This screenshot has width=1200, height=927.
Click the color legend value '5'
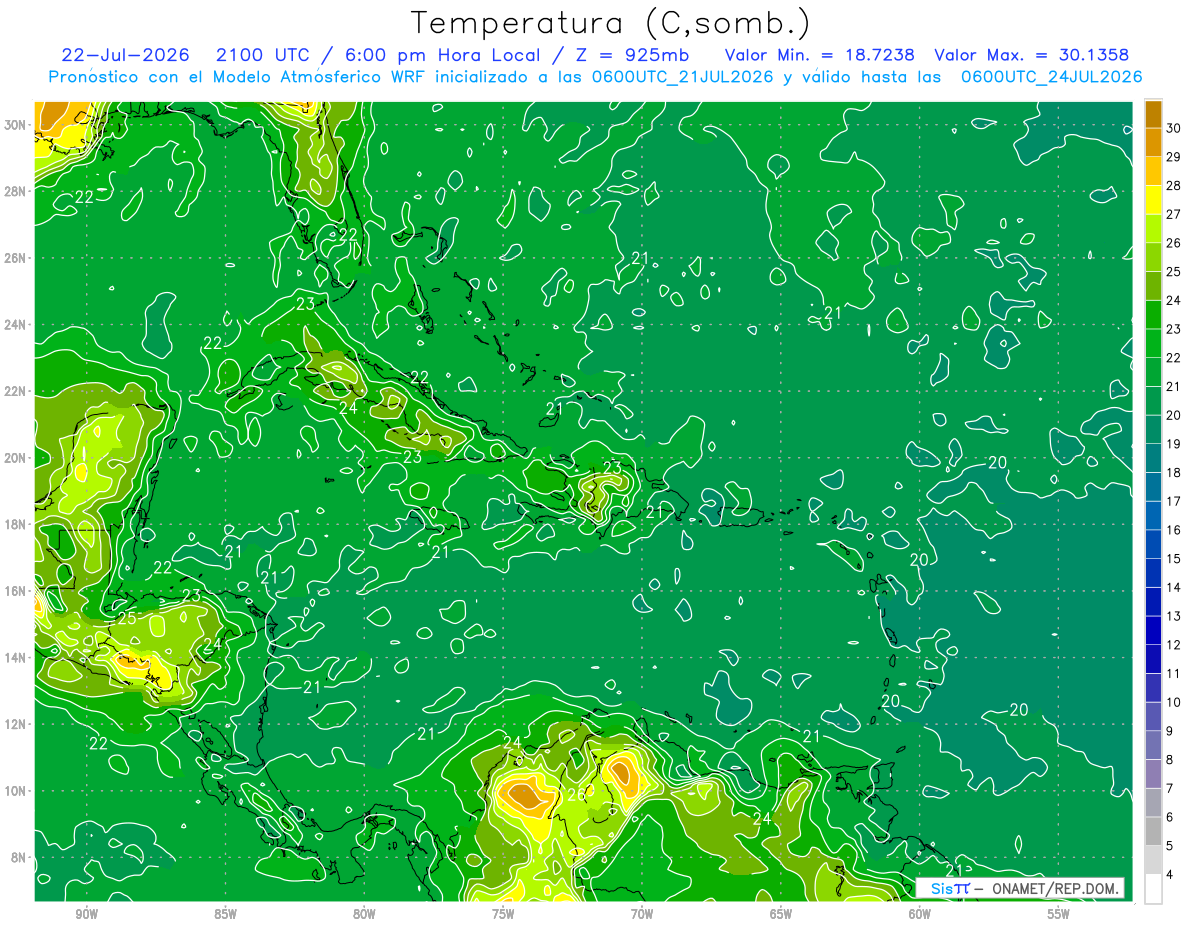tap(1171, 846)
